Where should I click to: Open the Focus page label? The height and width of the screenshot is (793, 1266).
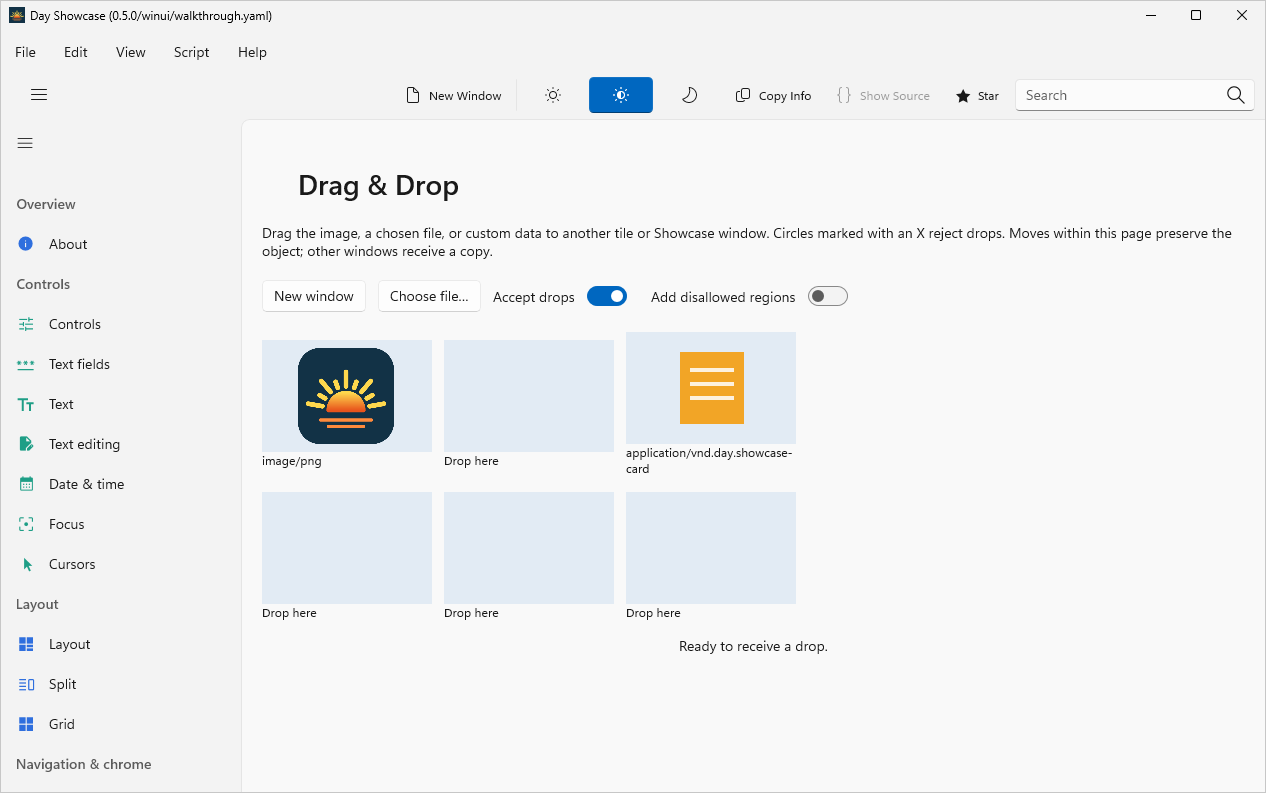(x=67, y=524)
